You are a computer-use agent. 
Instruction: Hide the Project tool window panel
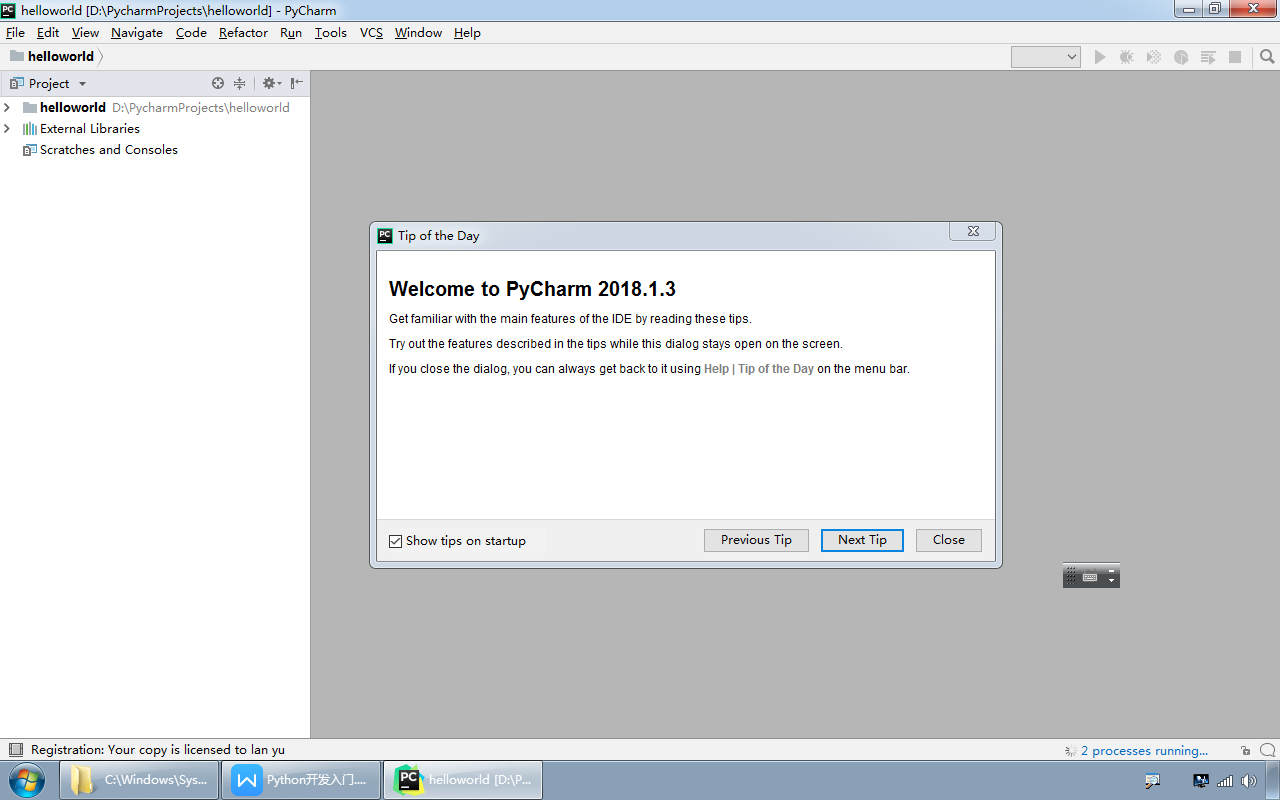(x=297, y=84)
